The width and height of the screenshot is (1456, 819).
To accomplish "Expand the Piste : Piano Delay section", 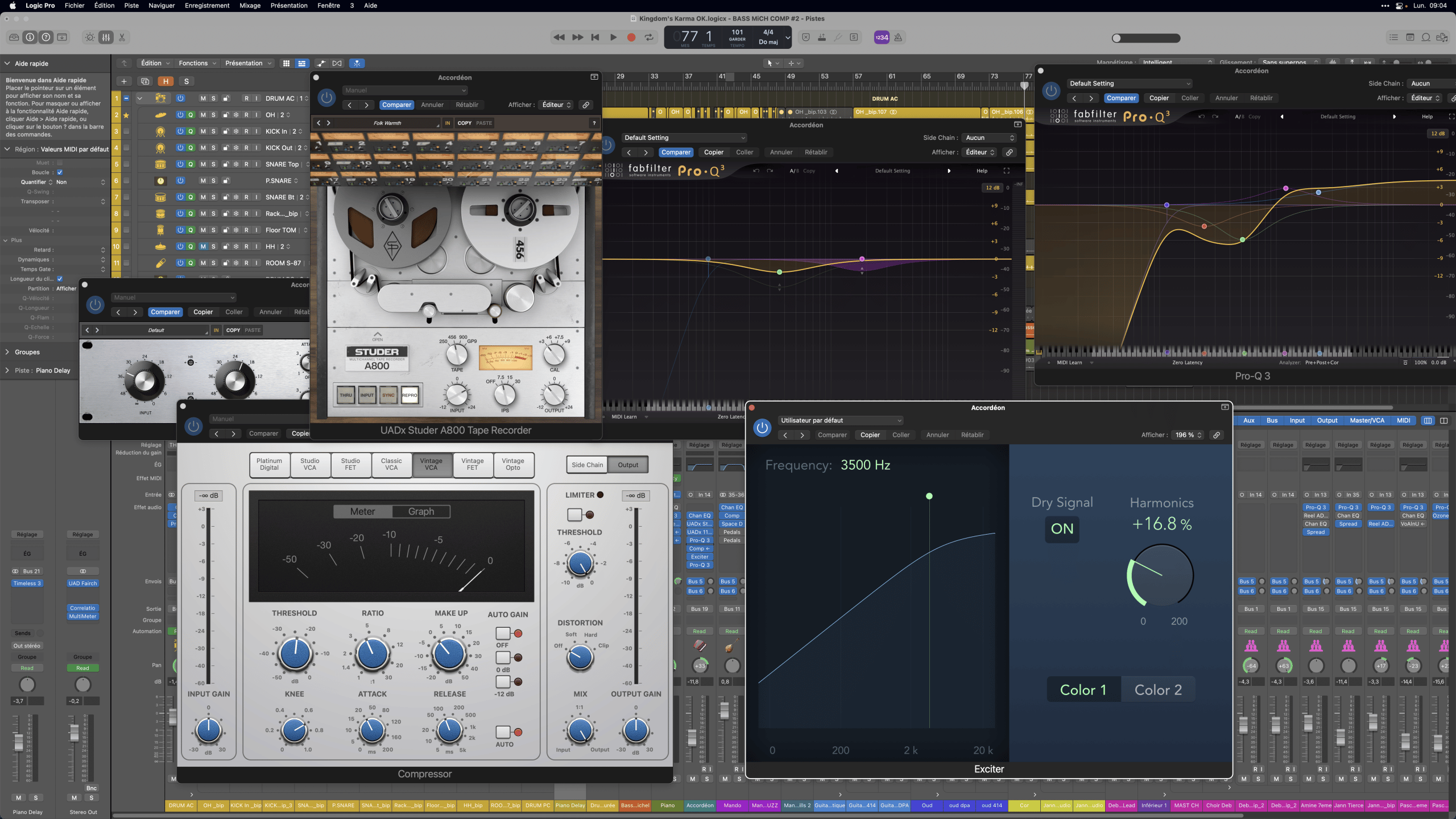I will (x=7, y=370).
